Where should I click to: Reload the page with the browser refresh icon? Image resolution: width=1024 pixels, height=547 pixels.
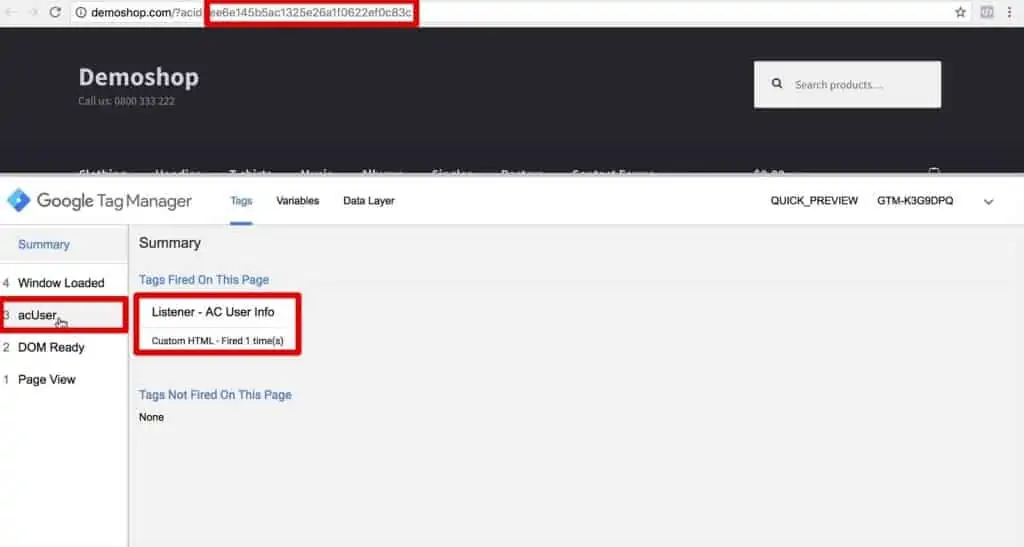click(x=55, y=12)
